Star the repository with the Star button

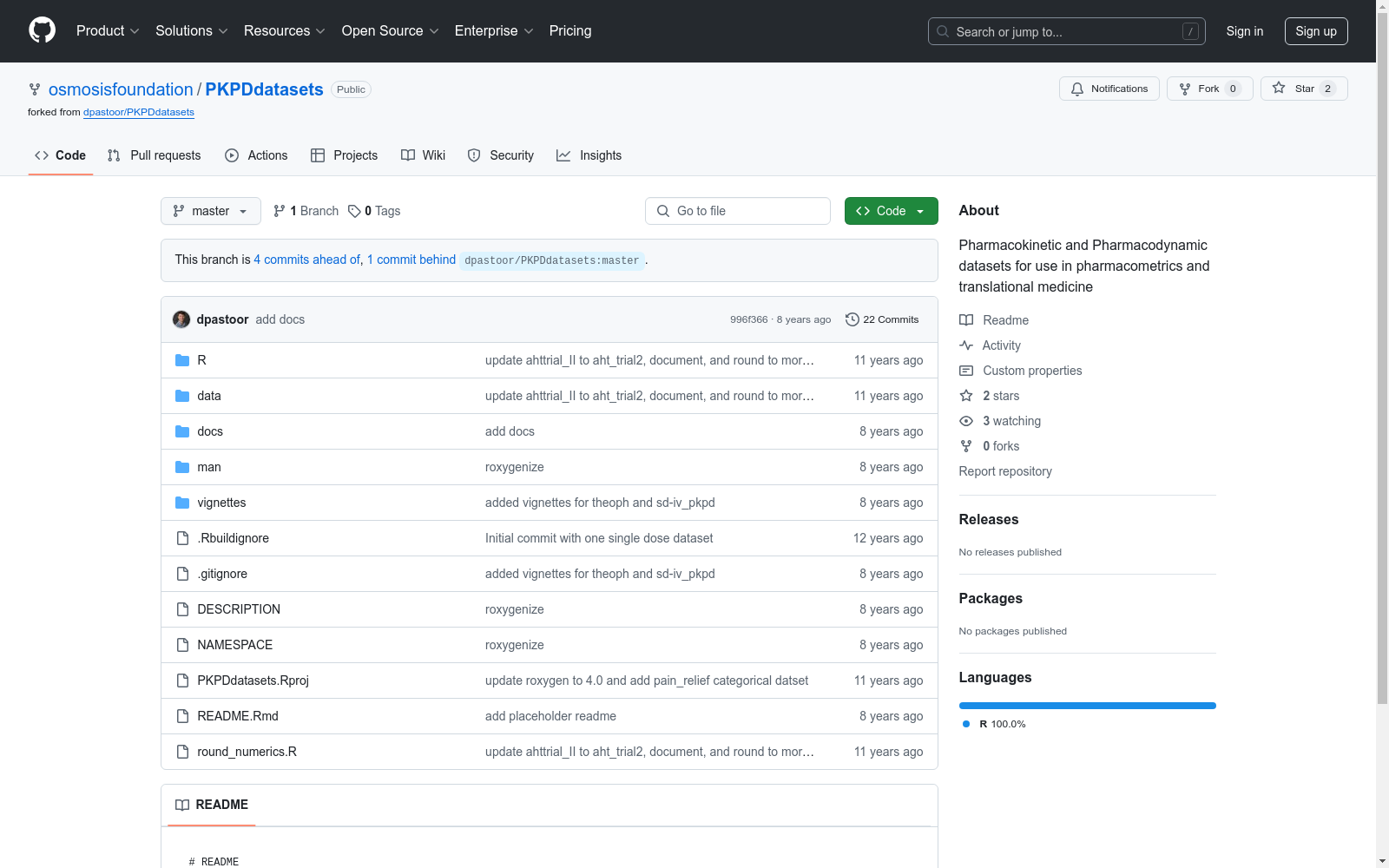(1304, 89)
